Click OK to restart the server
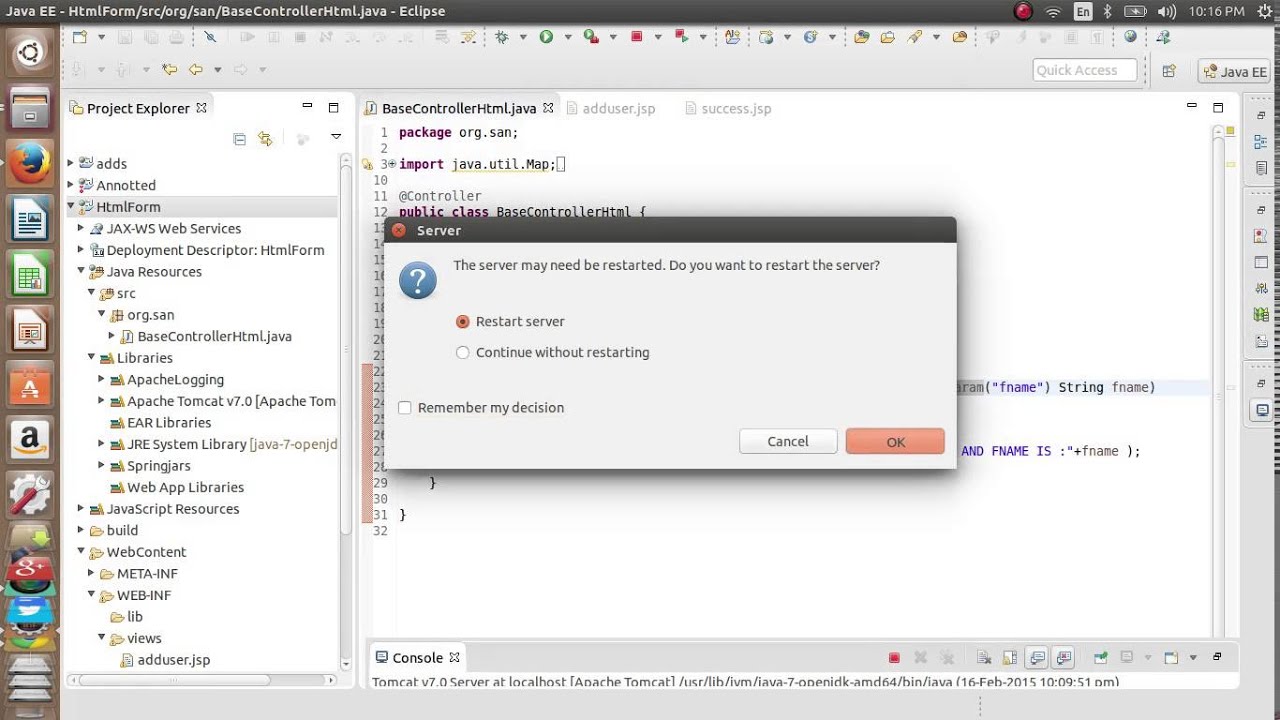This screenshot has width=1280, height=720. point(895,441)
